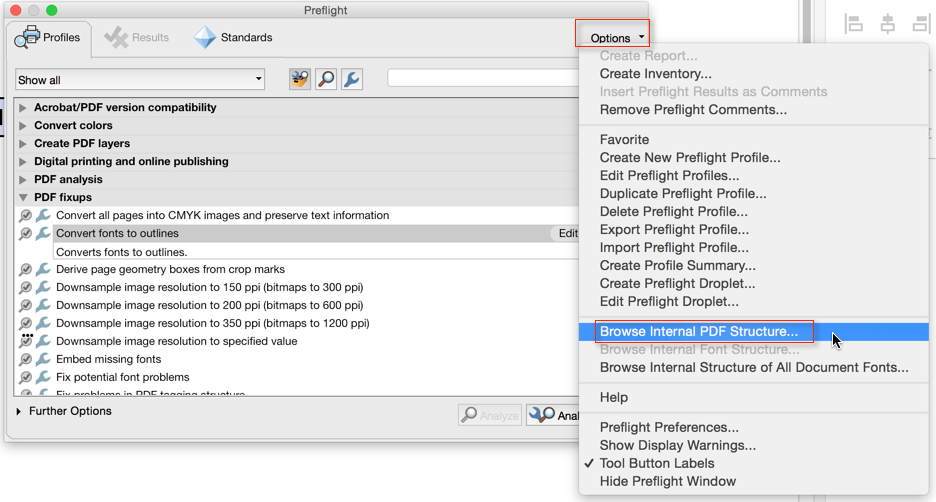Toggle Tool Button Labels menu item

point(753,463)
